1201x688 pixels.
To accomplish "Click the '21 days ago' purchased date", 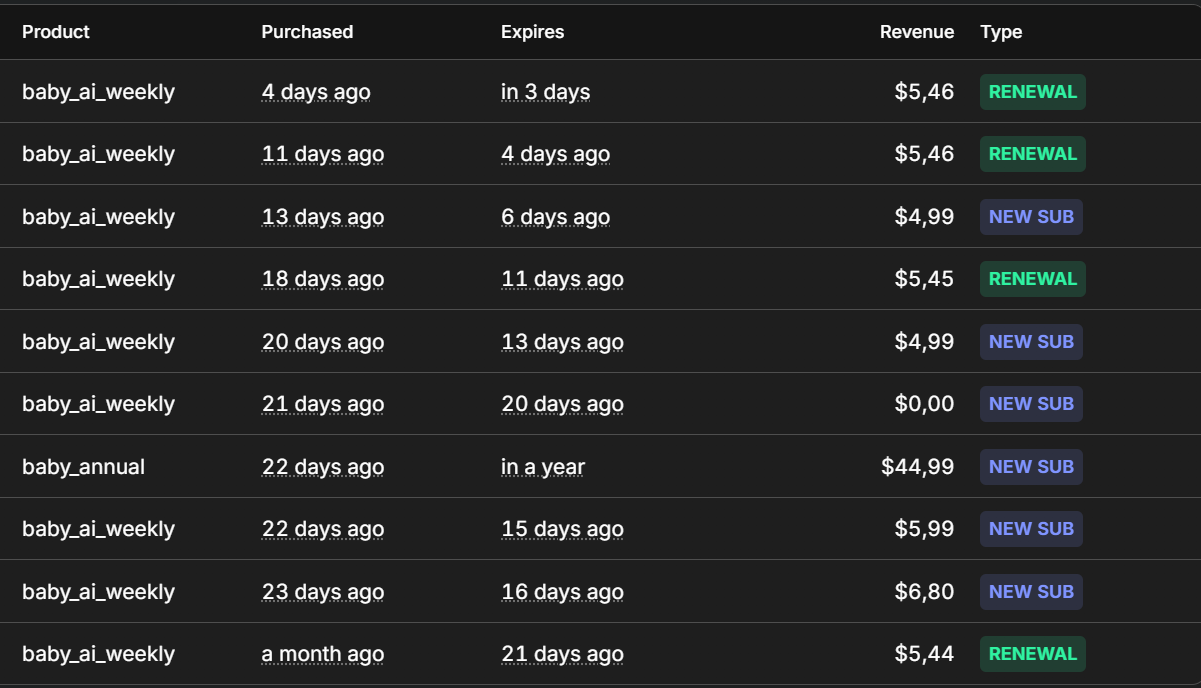I will [x=323, y=404].
